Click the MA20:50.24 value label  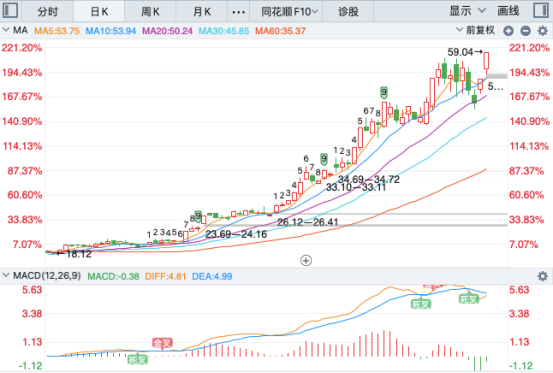tap(168, 31)
